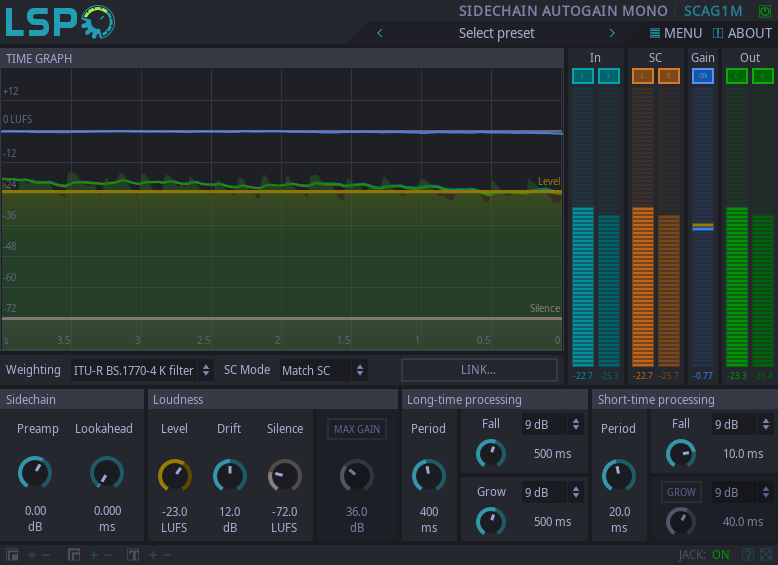Click the blue Gain meter bar
Image resolution: width=778 pixels, height=565 pixels.
[x=703, y=227]
